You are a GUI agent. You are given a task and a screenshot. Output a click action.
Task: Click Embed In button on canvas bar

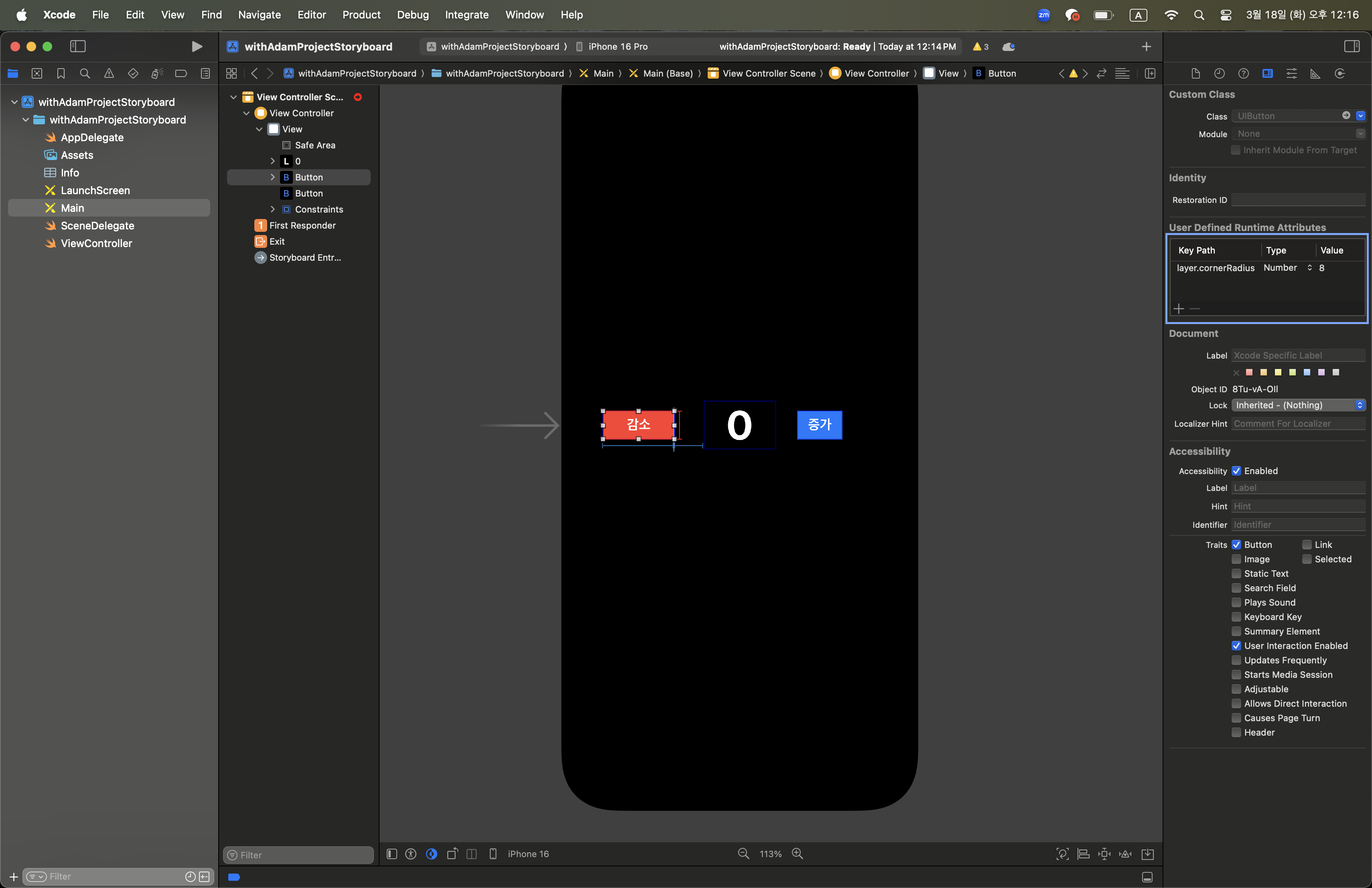click(1148, 854)
